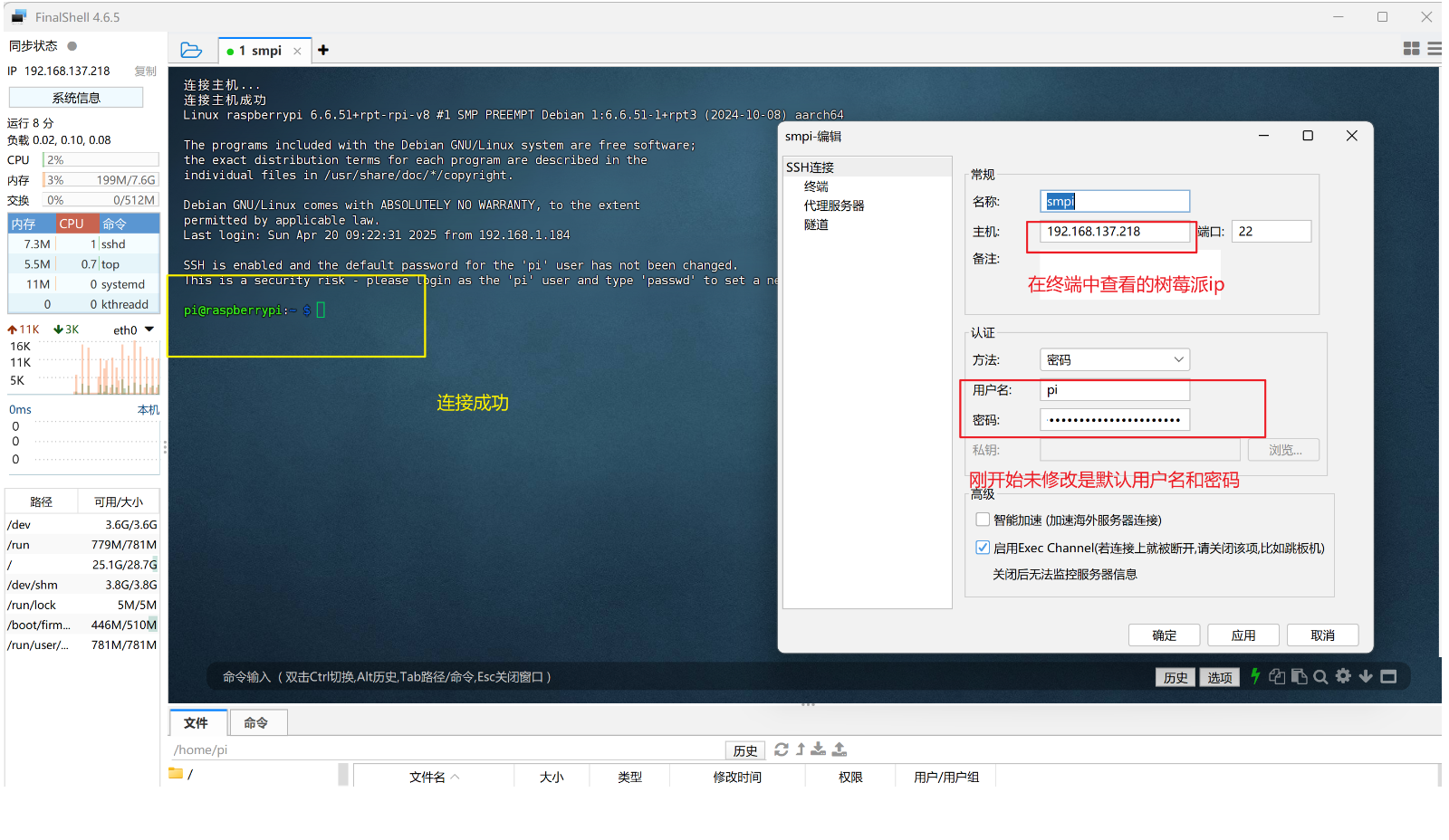Click the 系统信息 button
Viewport: 1449px width, 840px height.
coord(76,97)
